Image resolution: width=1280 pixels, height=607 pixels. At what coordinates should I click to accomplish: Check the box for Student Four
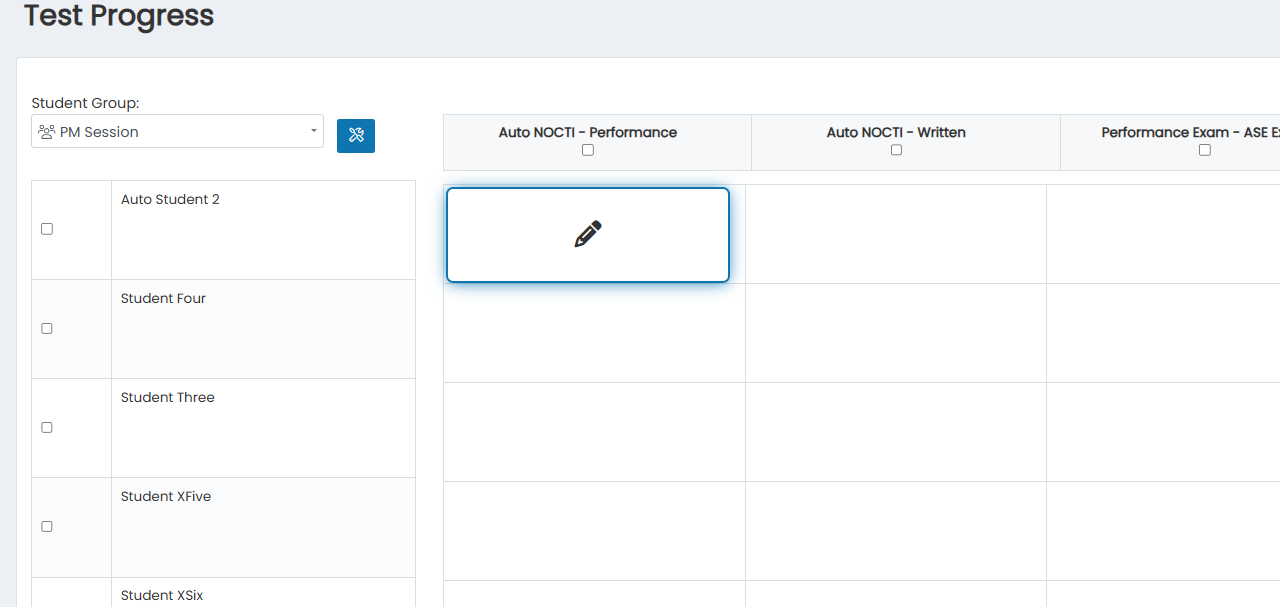pyautogui.click(x=47, y=328)
